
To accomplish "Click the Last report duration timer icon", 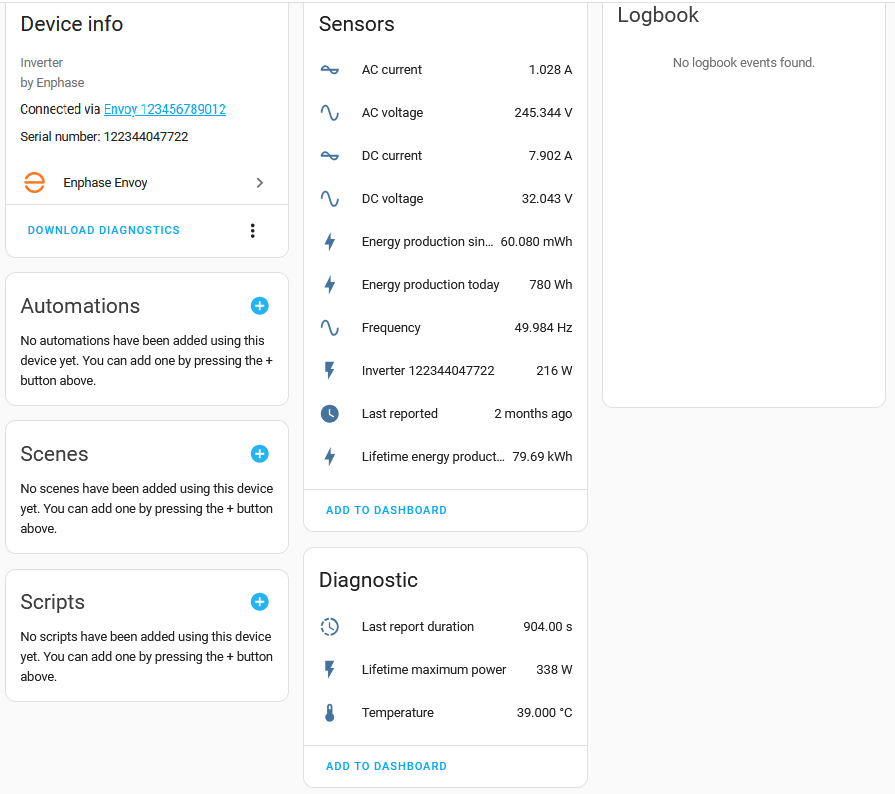I will [x=330, y=627].
